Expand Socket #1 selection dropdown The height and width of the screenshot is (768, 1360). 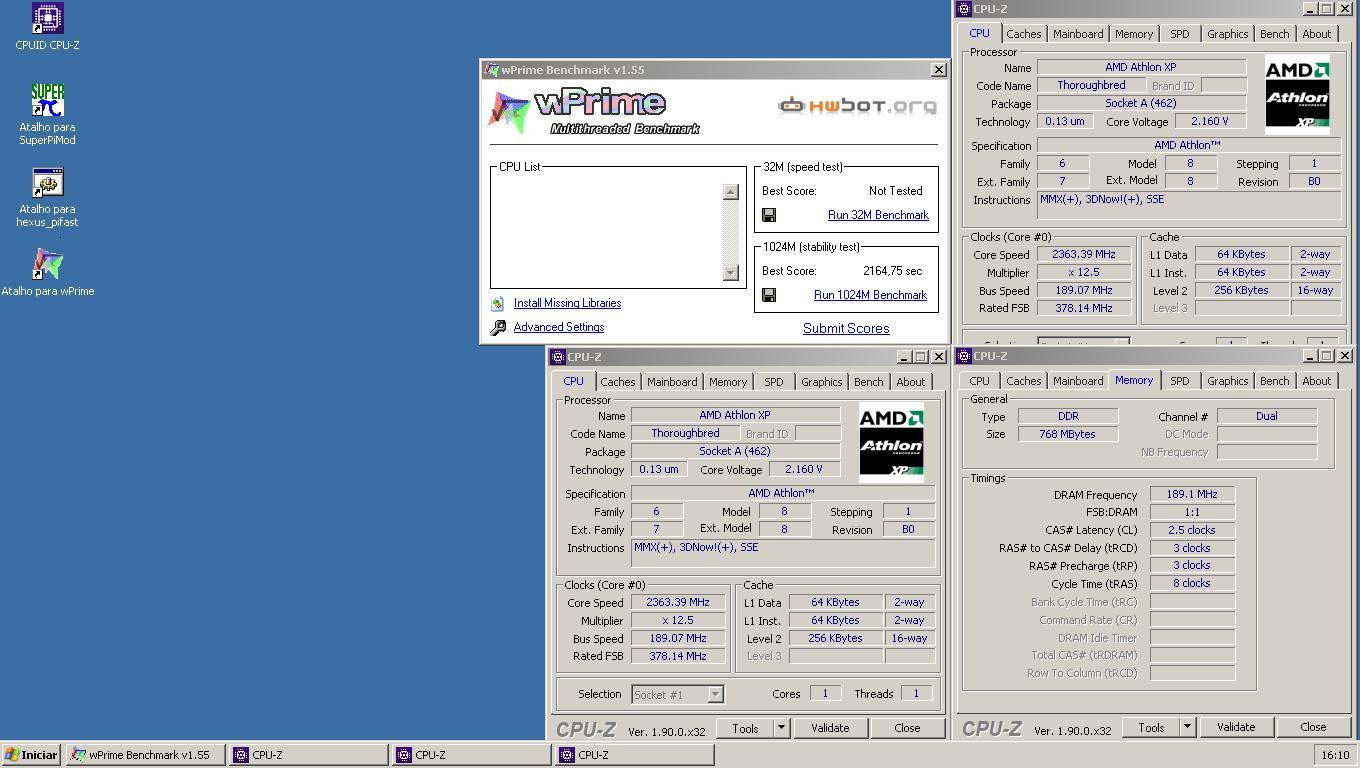click(715, 694)
